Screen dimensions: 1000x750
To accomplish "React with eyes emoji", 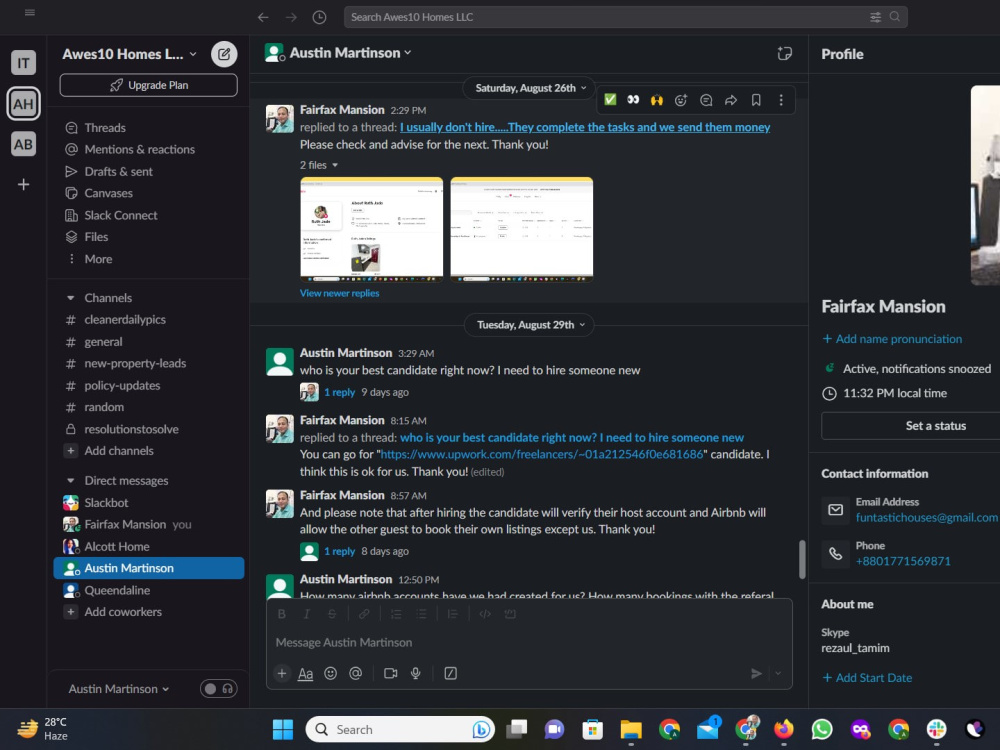I will pyautogui.click(x=633, y=99).
